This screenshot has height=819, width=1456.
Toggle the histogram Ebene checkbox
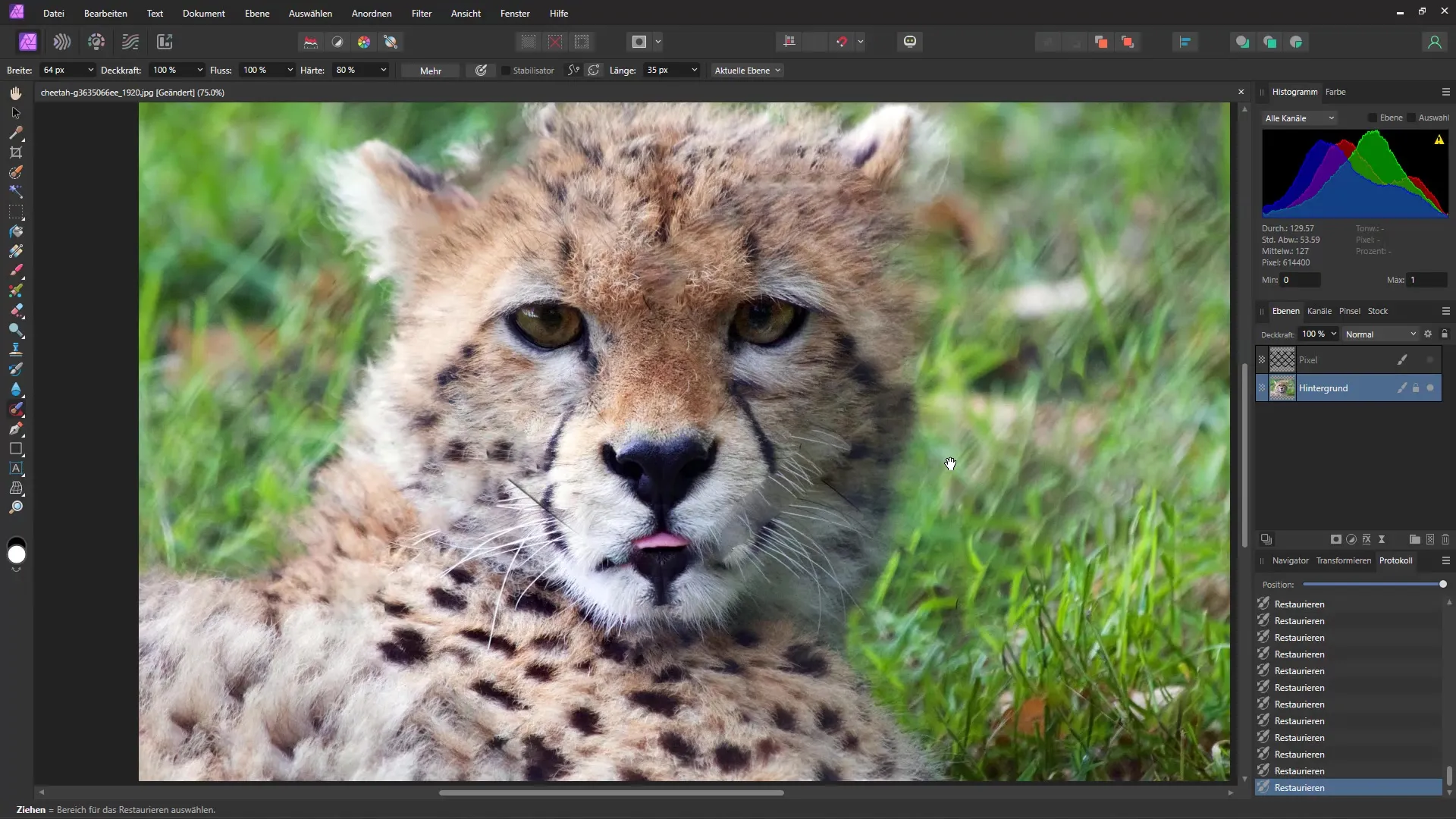pyautogui.click(x=1373, y=118)
